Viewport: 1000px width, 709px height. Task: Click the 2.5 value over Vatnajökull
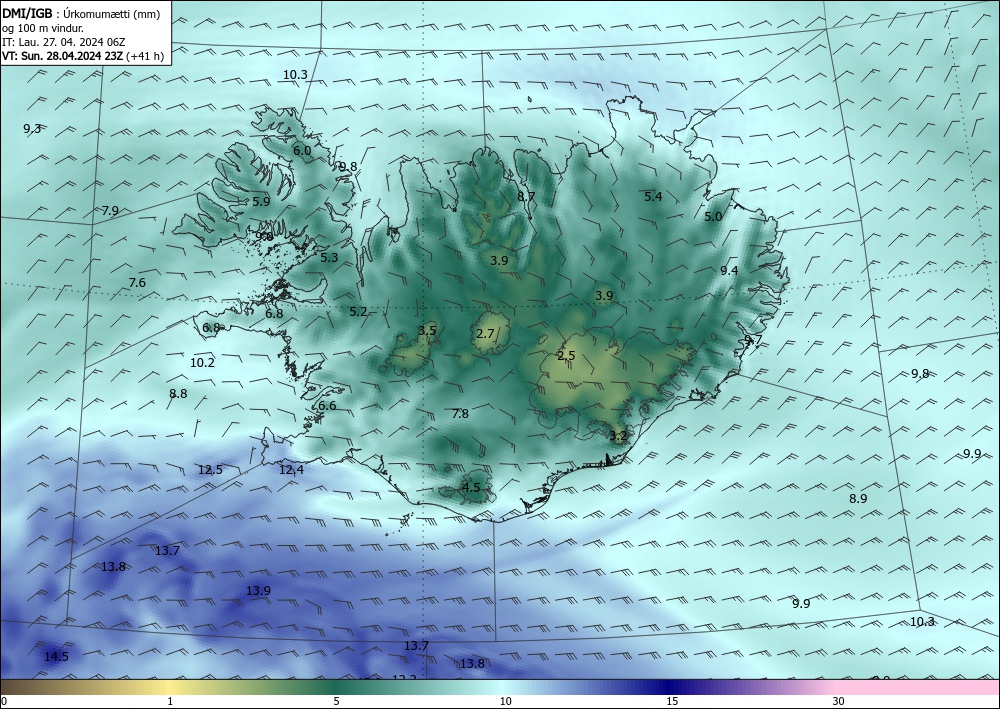click(566, 356)
